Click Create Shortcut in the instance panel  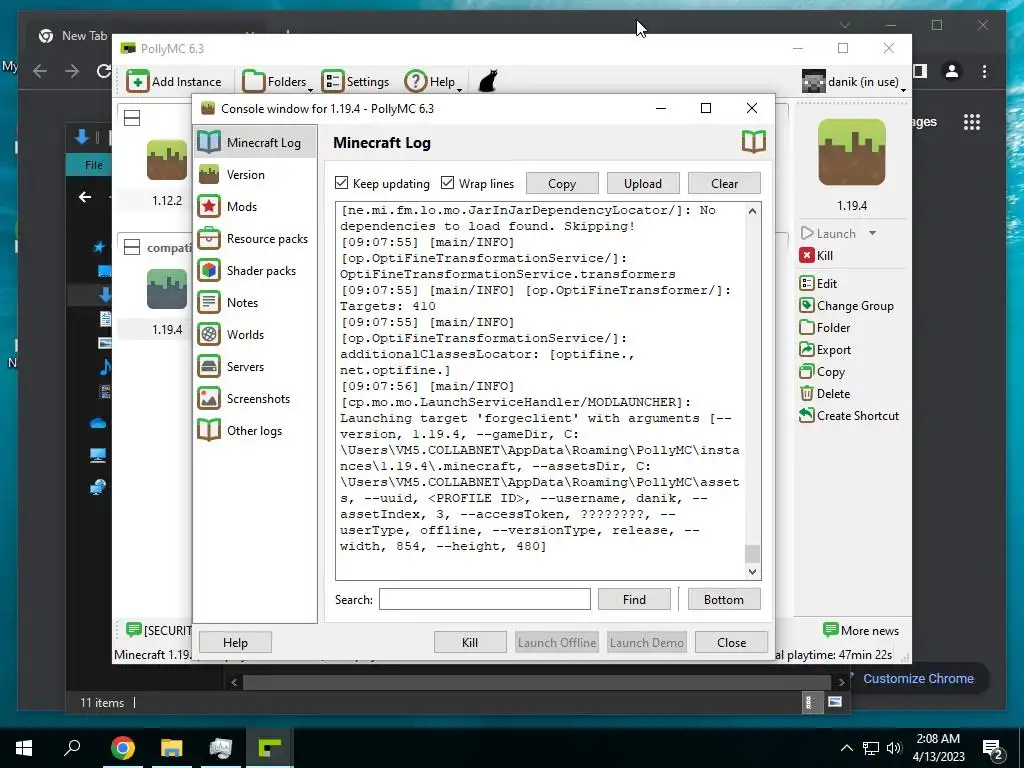click(x=849, y=415)
